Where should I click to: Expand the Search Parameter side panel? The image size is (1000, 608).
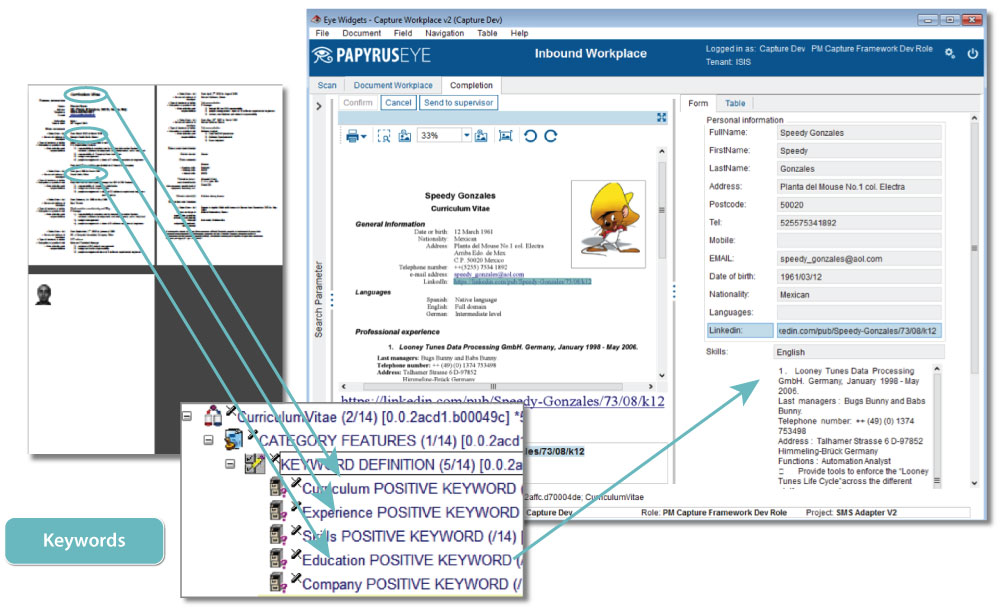coord(319,106)
